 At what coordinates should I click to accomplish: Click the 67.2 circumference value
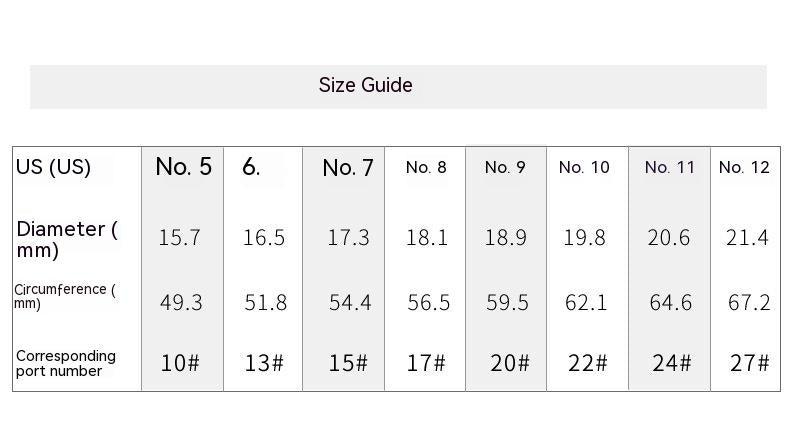click(x=749, y=302)
